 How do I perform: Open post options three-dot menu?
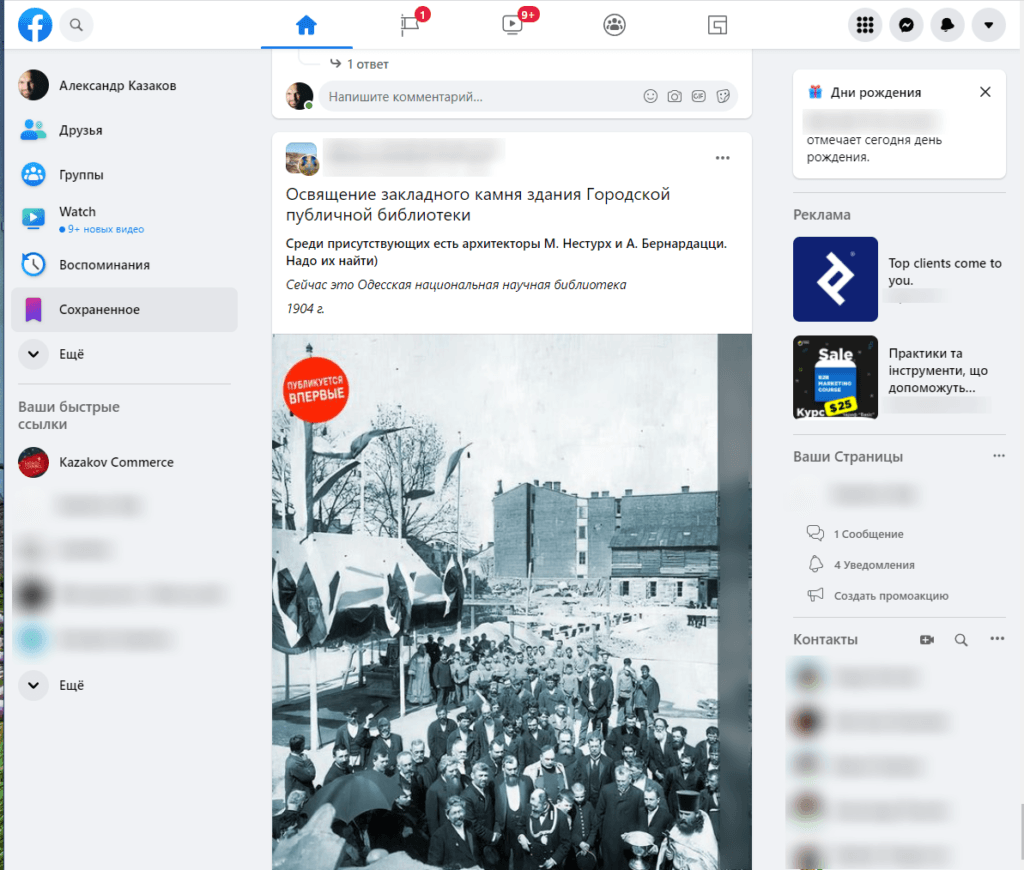click(722, 158)
